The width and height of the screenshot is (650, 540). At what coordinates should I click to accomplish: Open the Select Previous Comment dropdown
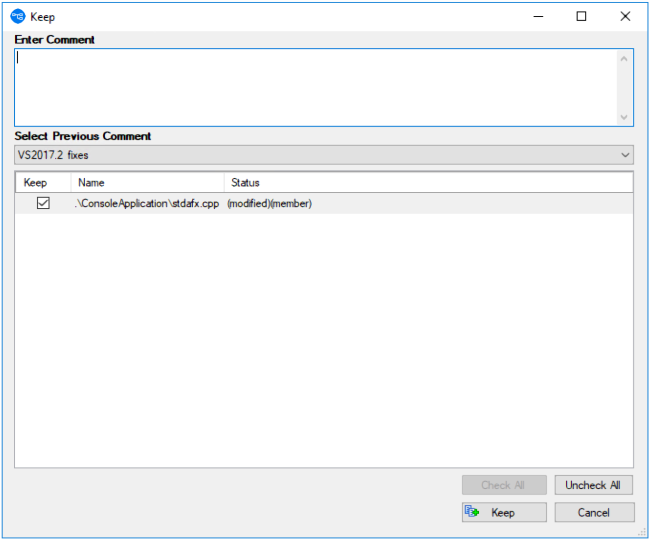coord(625,155)
